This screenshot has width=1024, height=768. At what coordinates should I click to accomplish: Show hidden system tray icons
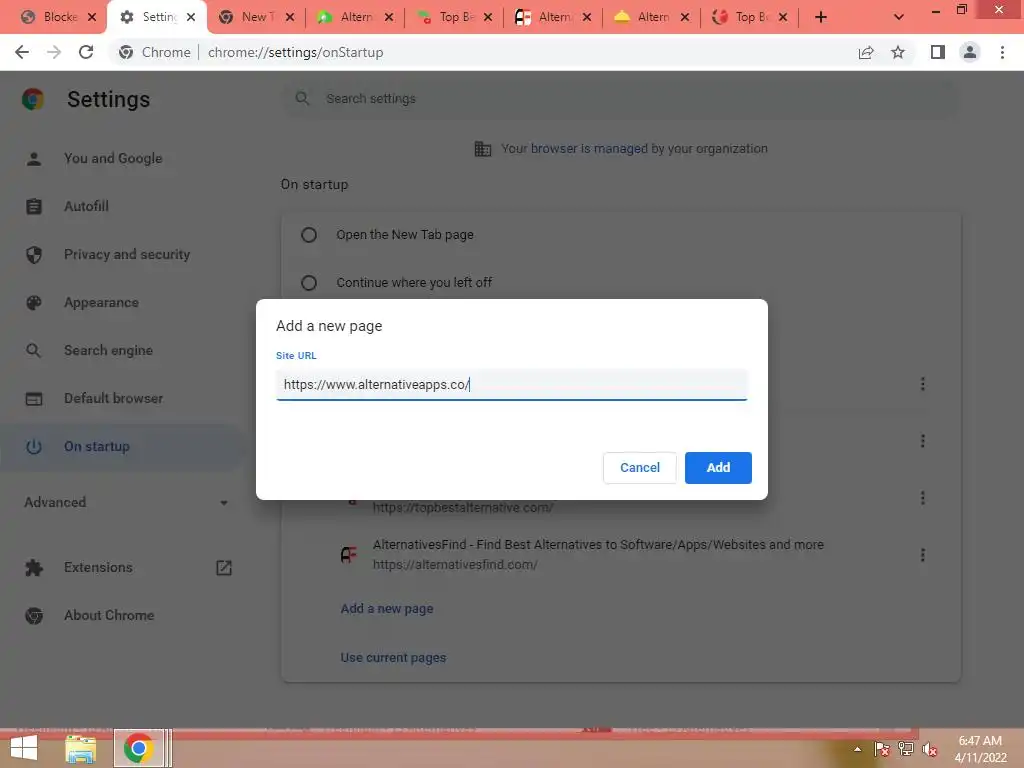(x=857, y=749)
